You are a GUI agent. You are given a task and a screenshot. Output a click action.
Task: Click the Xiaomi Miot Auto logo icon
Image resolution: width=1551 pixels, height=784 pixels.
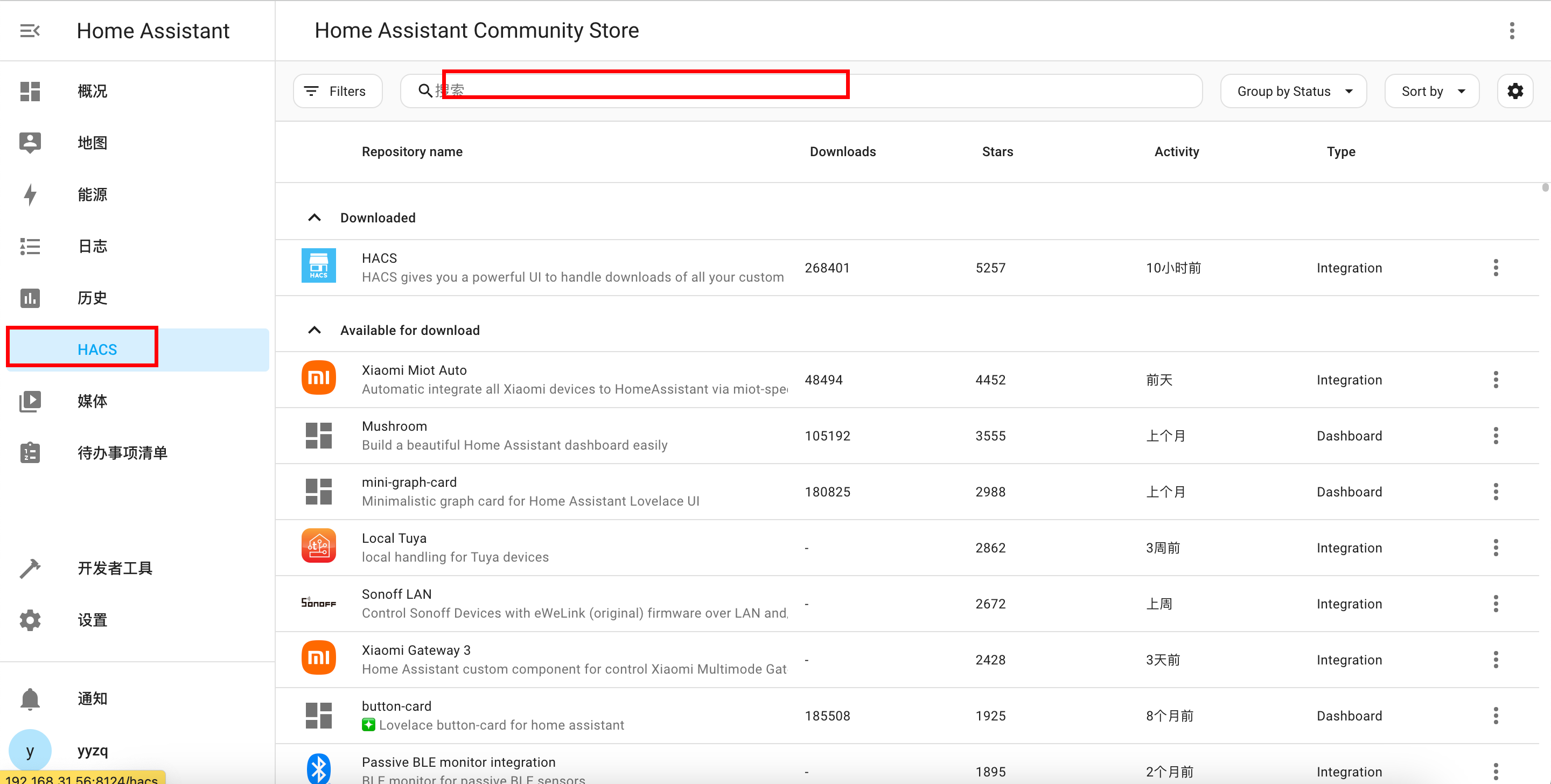[318, 378]
